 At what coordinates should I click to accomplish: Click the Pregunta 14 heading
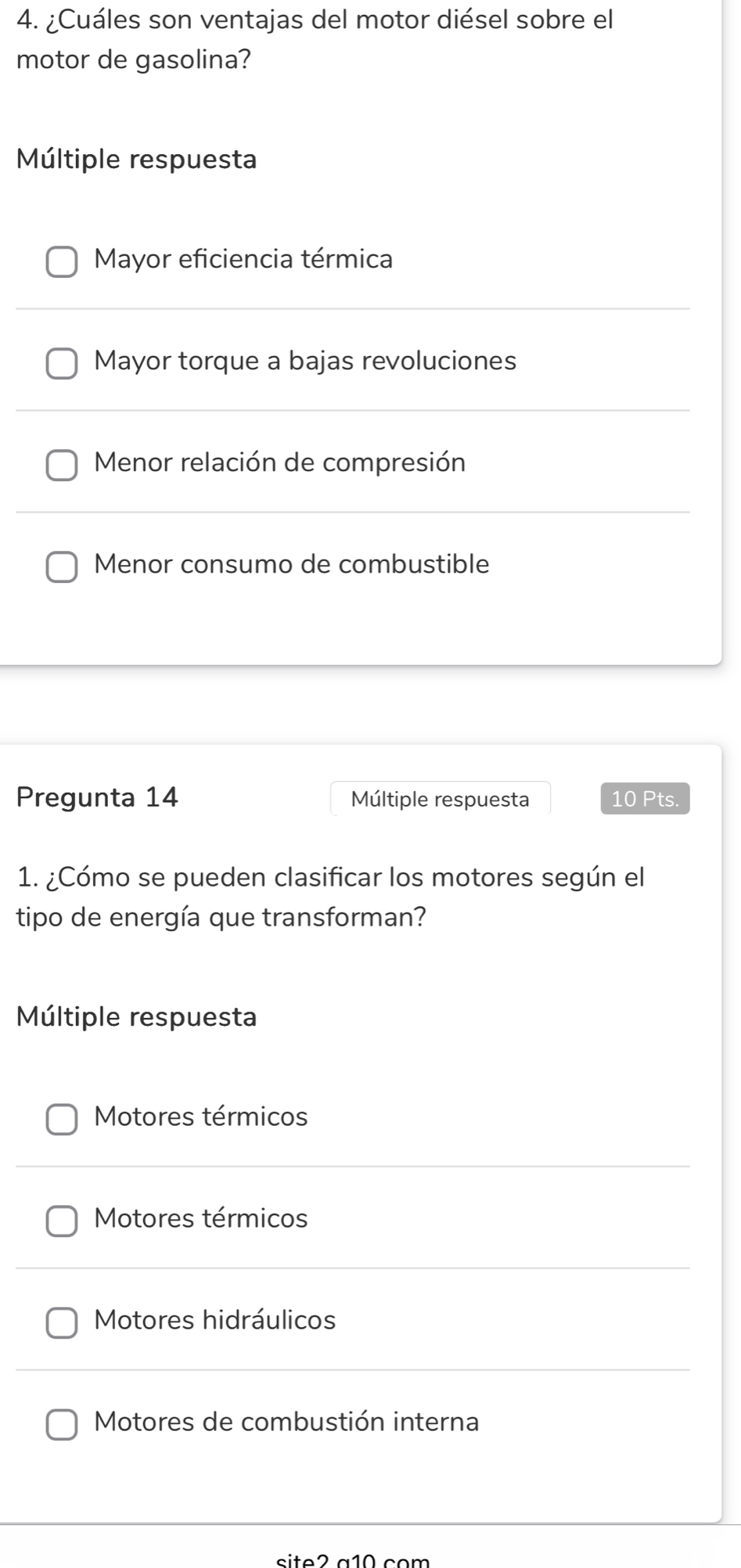98,798
